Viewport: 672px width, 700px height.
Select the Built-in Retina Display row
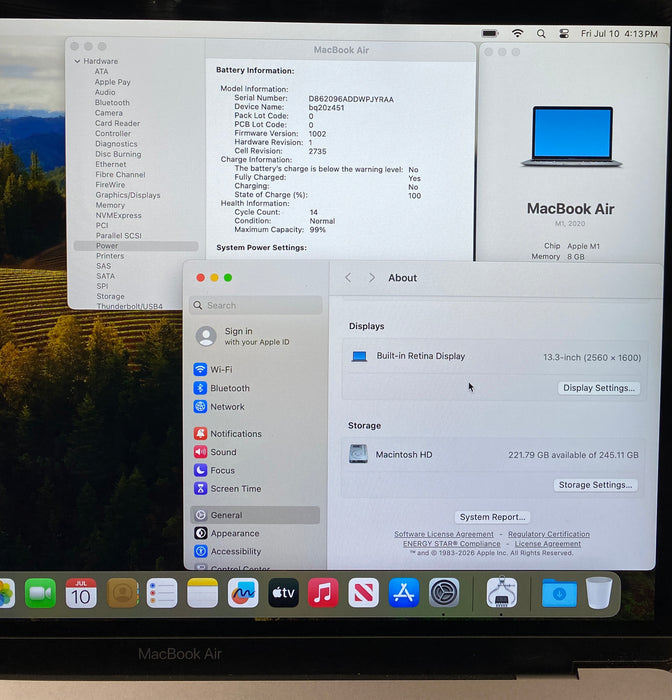coord(495,356)
